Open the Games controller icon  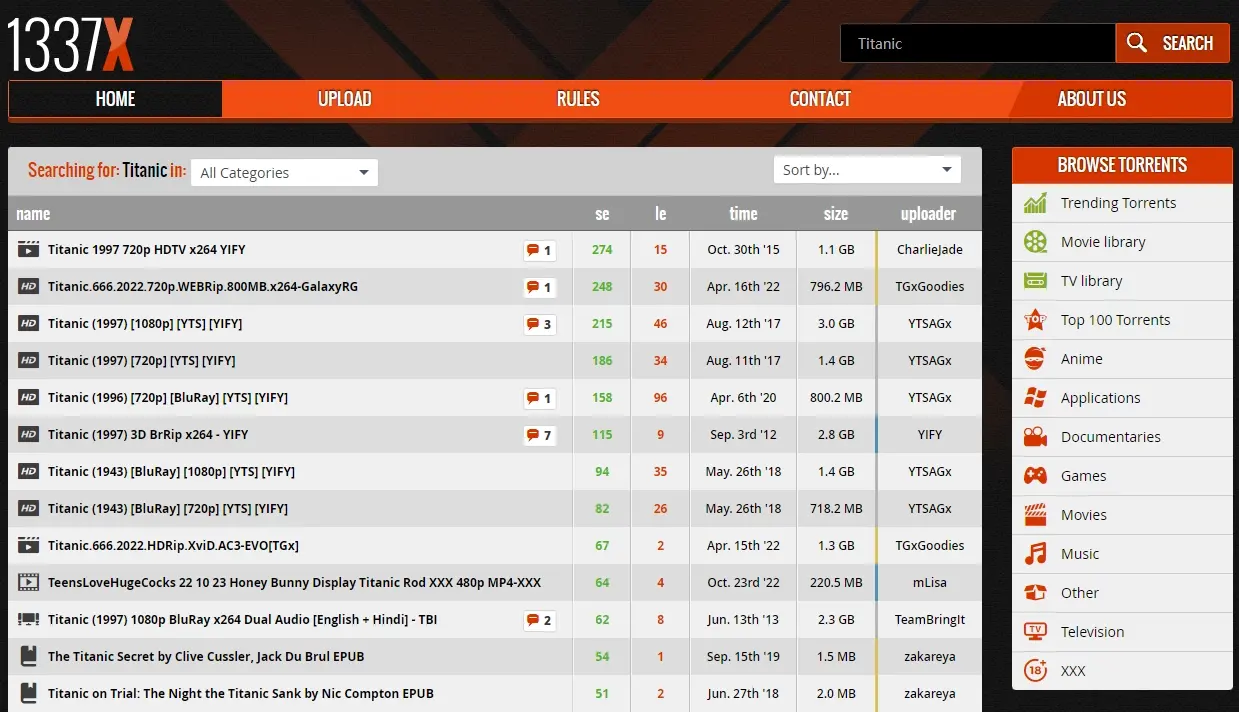pos(1035,476)
